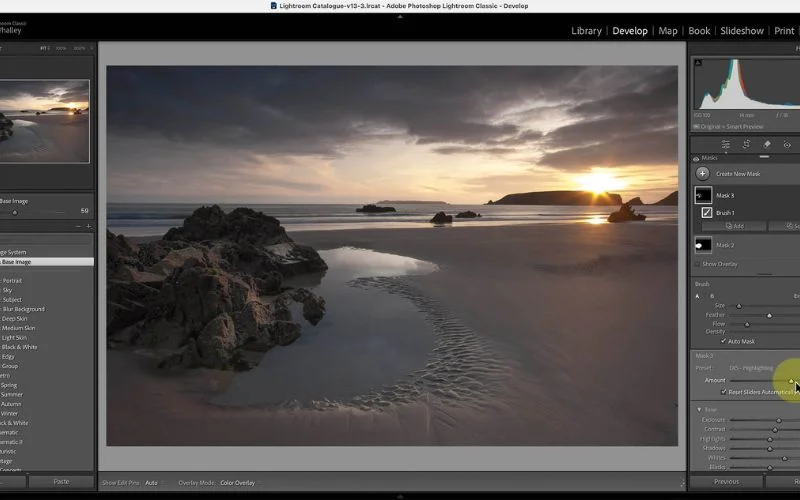Screen dimensions: 800x500
Task: Uncheck the Auto Mask checkbox
Action: (724, 341)
